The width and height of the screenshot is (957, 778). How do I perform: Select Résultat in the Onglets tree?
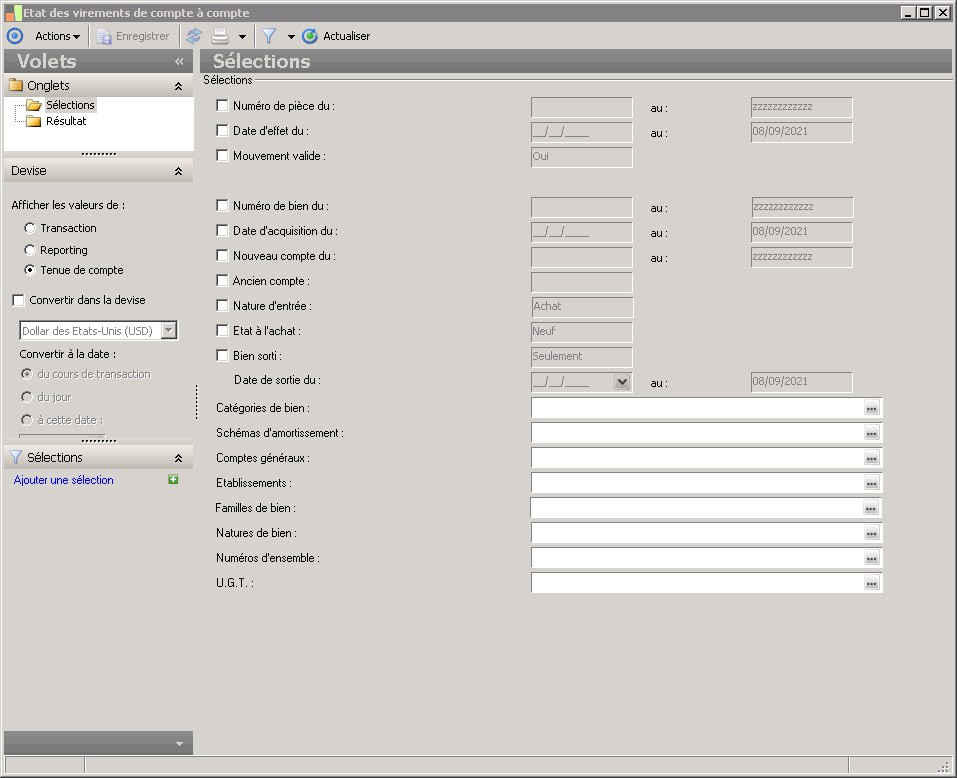click(x=66, y=121)
